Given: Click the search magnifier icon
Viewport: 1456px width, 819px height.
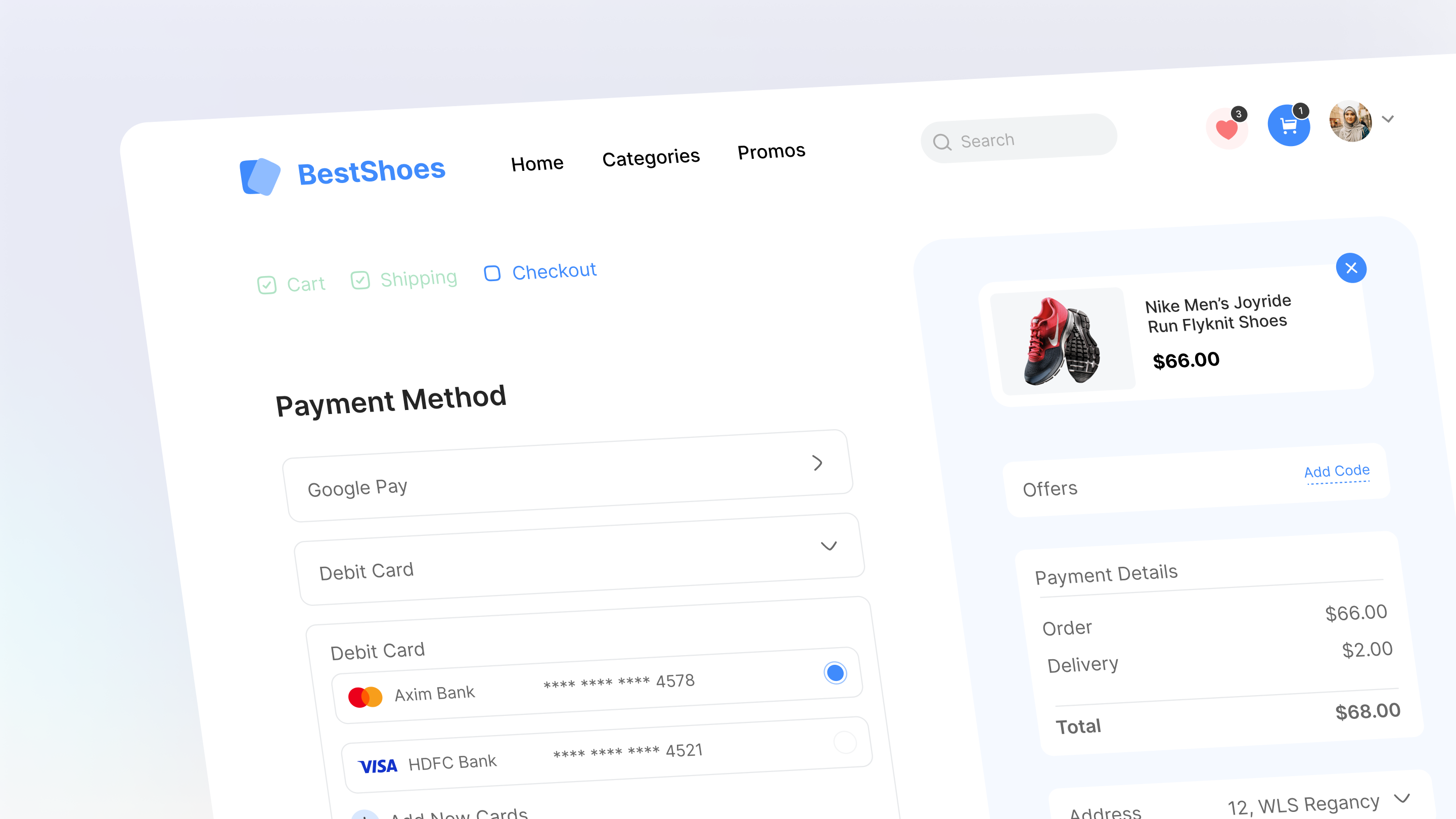Looking at the screenshot, I should [942, 143].
